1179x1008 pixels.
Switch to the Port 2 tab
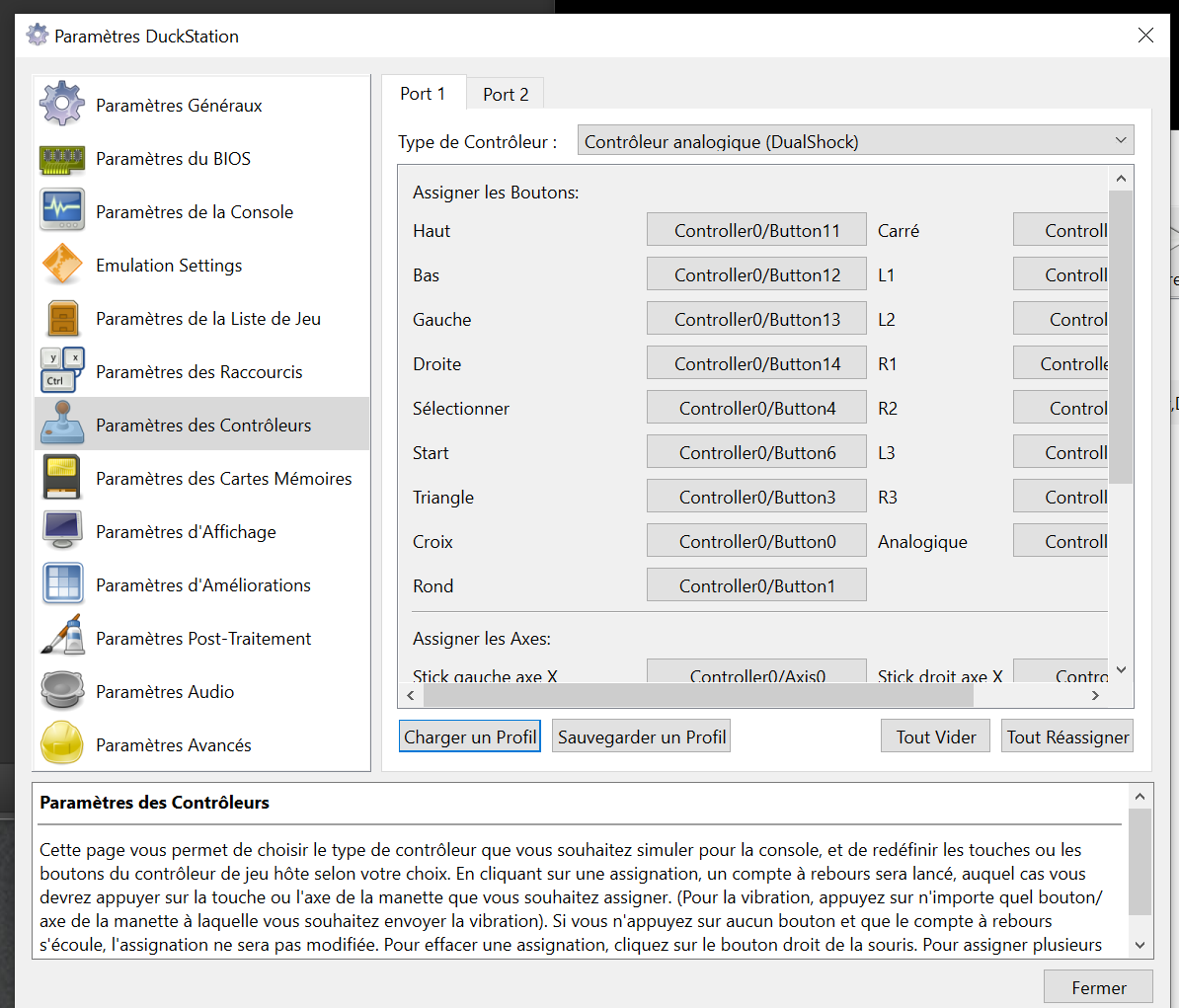pos(506,94)
